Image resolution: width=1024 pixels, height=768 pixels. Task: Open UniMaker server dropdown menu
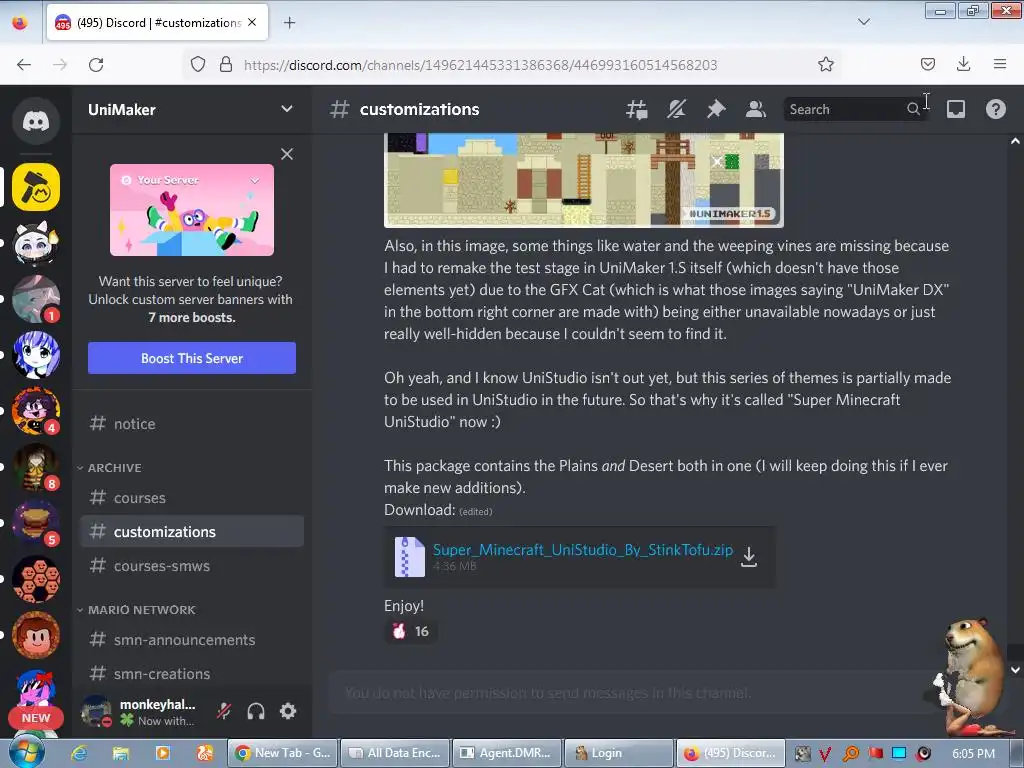pyautogui.click(x=286, y=108)
